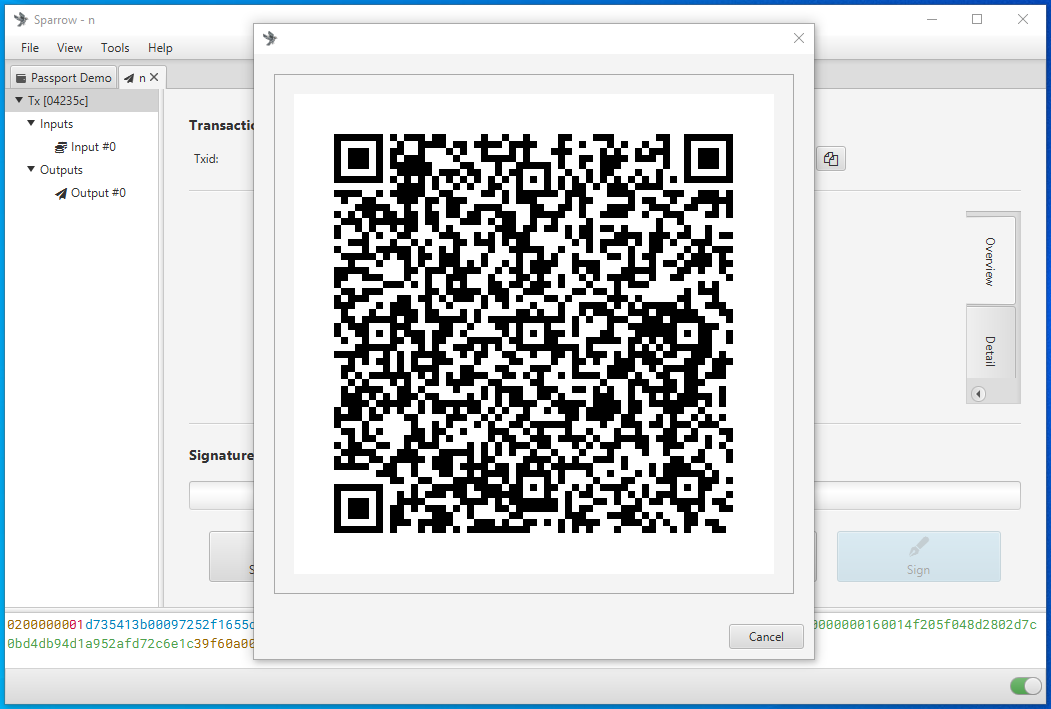Select Tx [04235c] in the tree

click(82, 101)
